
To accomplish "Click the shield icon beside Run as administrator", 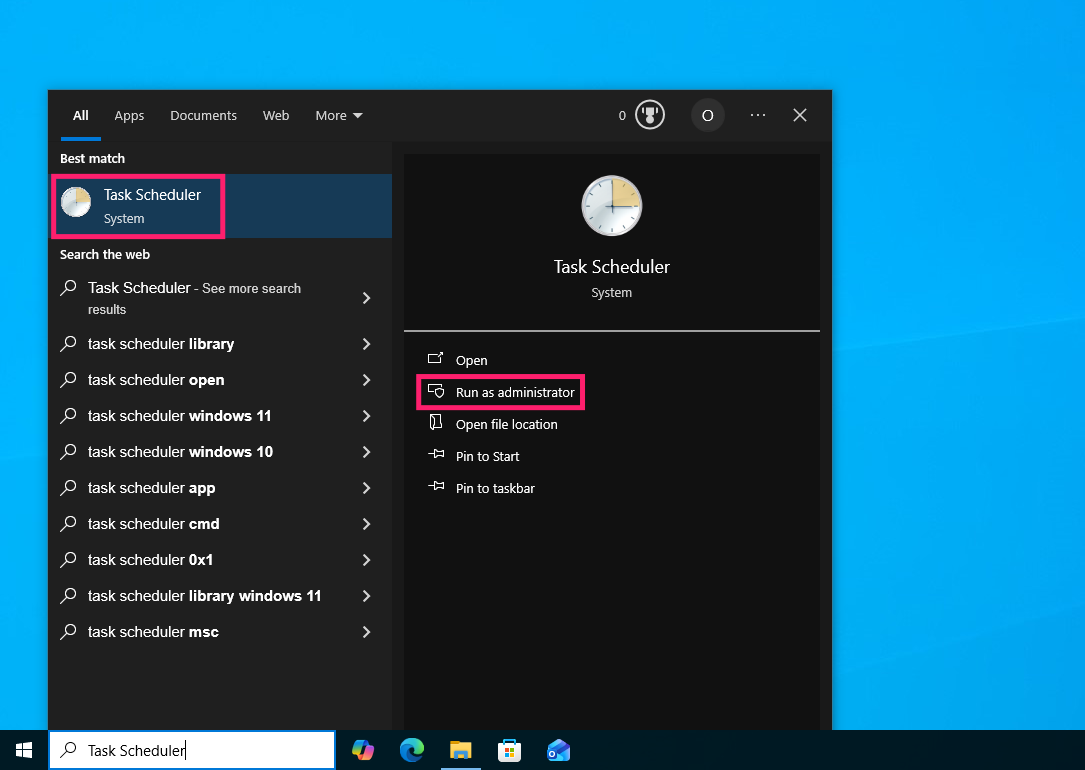I will (x=436, y=391).
